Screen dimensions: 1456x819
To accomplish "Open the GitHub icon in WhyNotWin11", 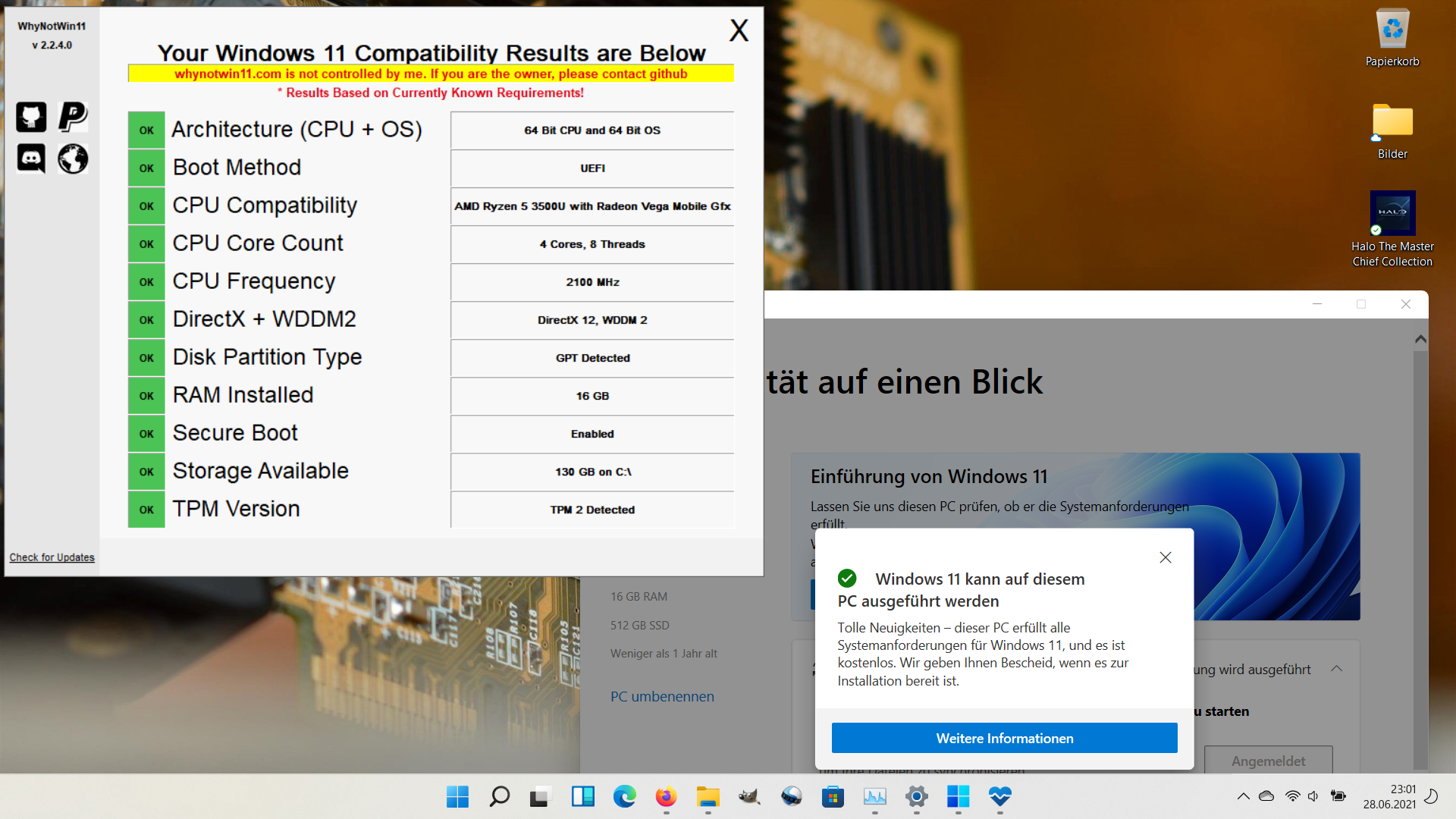I will click(x=31, y=118).
